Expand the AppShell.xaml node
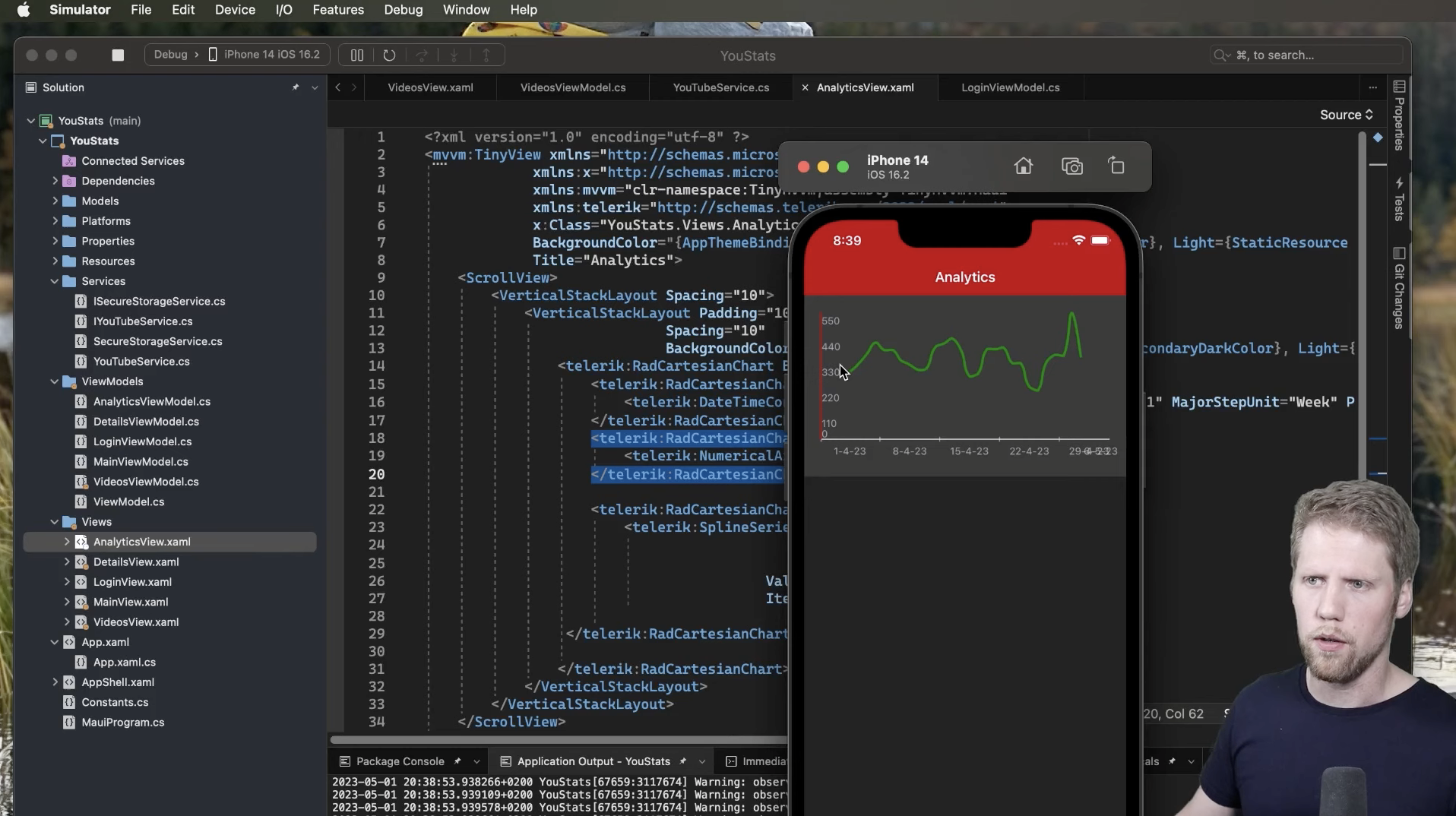The height and width of the screenshot is (816, 1456). [55, 682]
